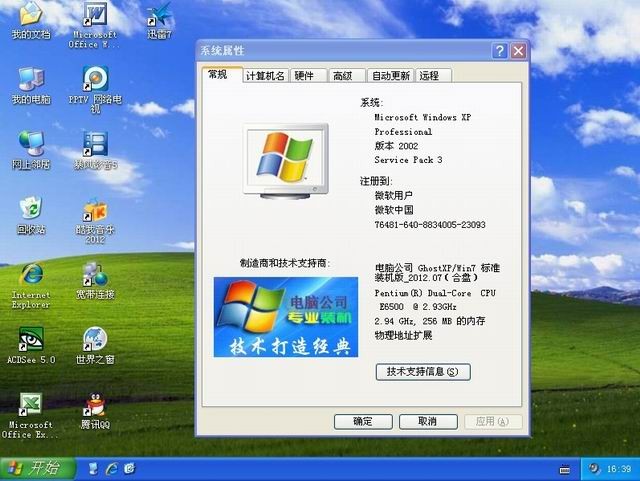
Task: Select the 回收站 recycle bin icon
Action: [31, 216]
